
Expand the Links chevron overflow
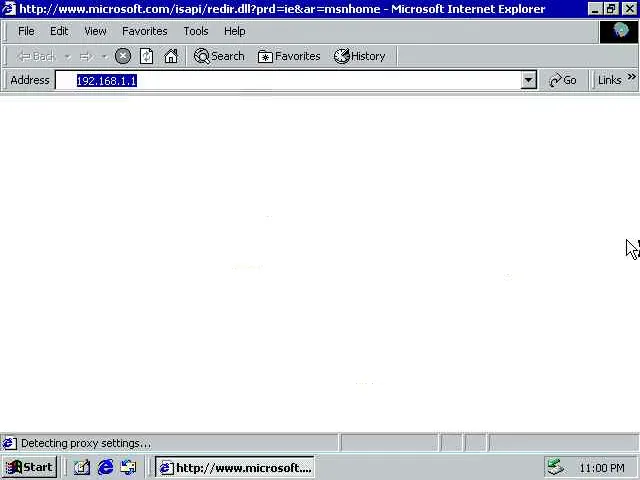[631, 77]
